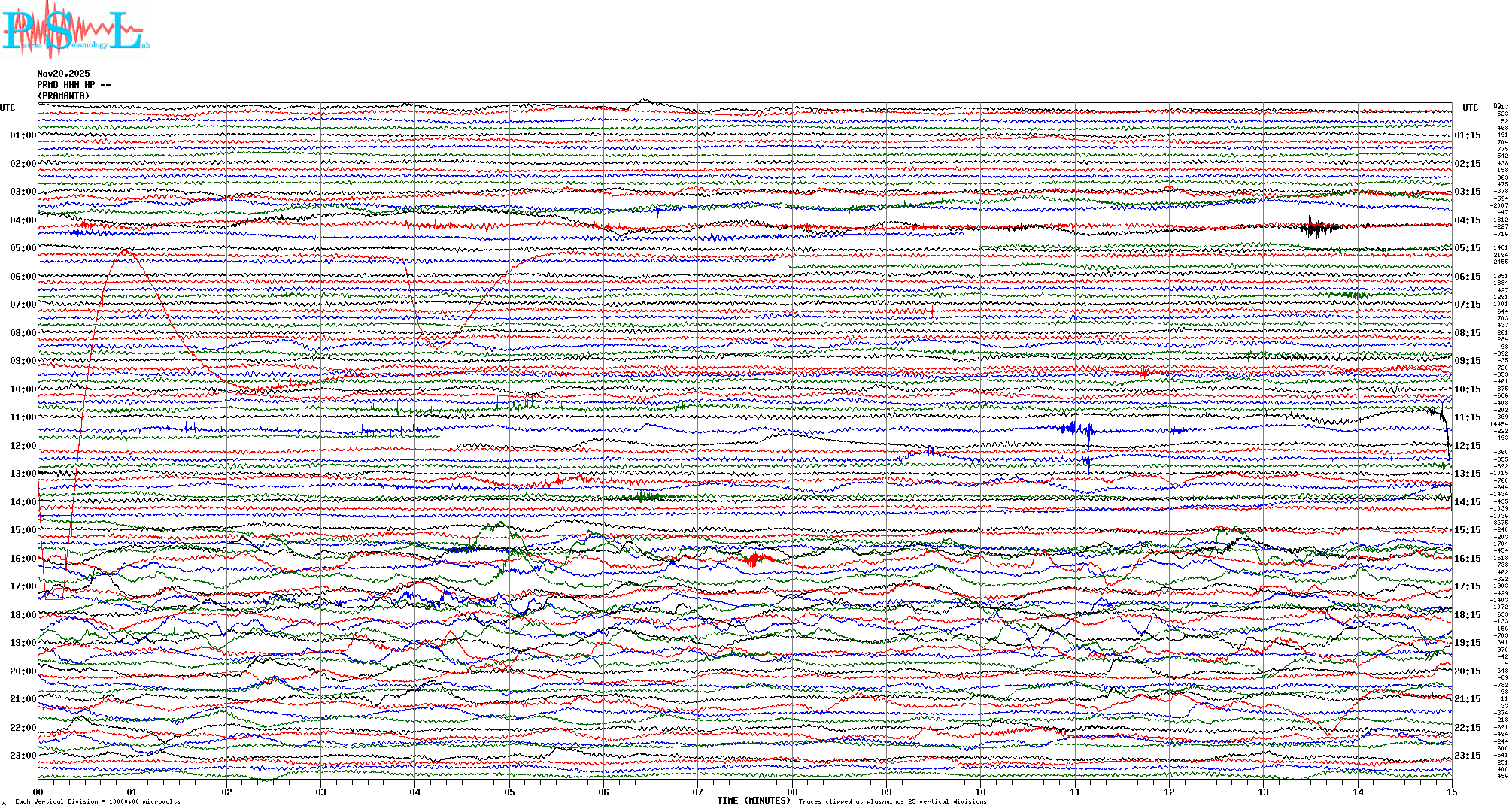Click the Nov20,2025 date label
Image resolution: width=1512 pixels, height=812 pixels.
(63, 74)
